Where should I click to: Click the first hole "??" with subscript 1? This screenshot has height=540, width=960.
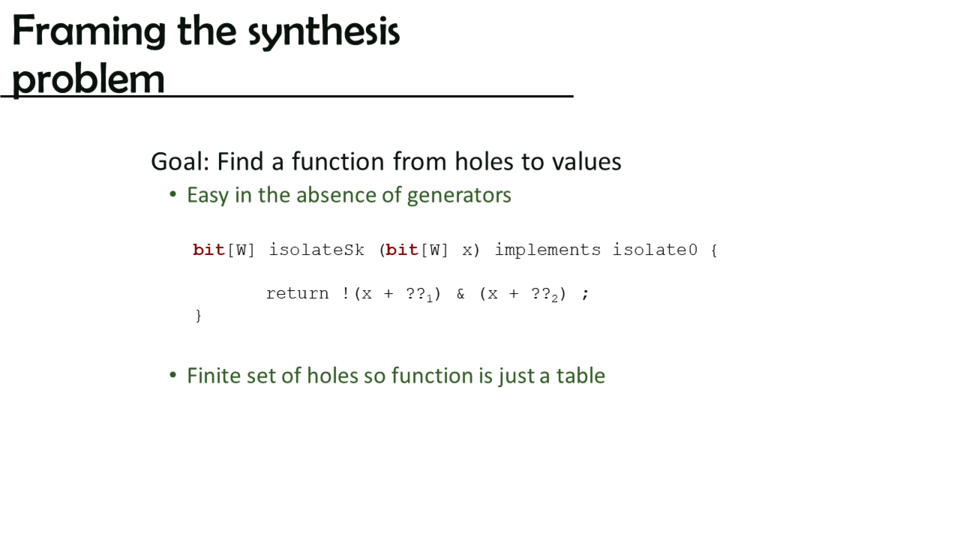pos(419,294)
